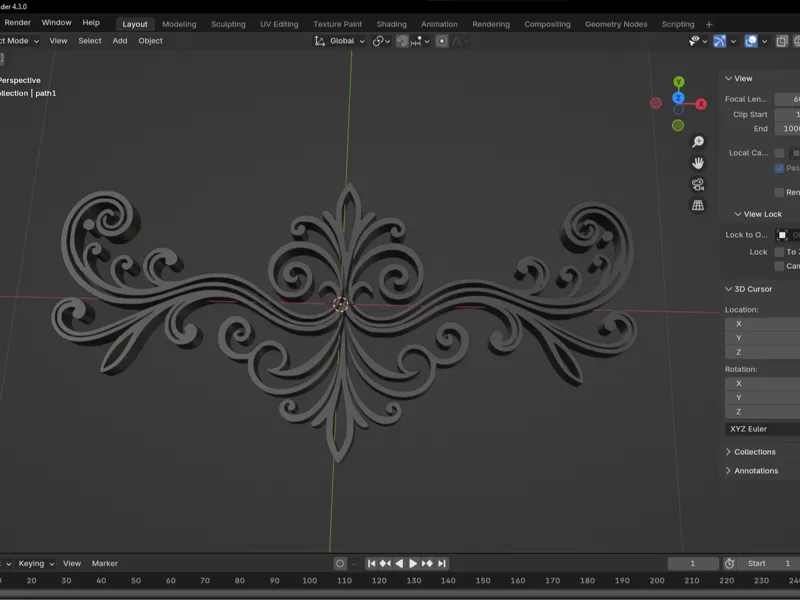This screenshot has height=600, width=800.
Task: Click the hand pan-view gizmo
Action: click(x=697, y=163)
